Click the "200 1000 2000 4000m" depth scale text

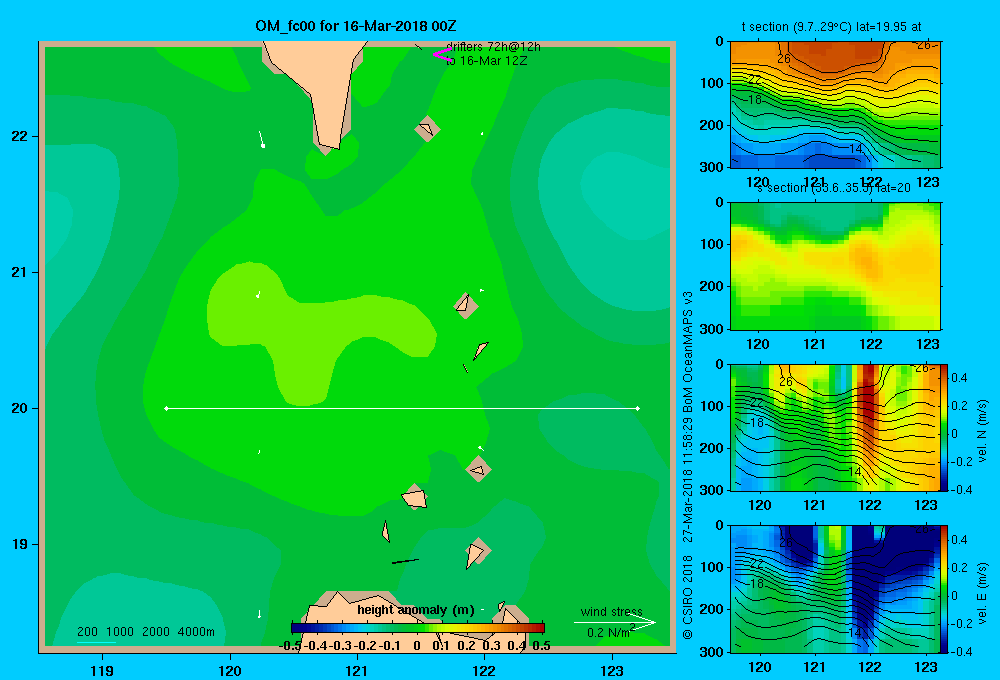pos(146,632)
